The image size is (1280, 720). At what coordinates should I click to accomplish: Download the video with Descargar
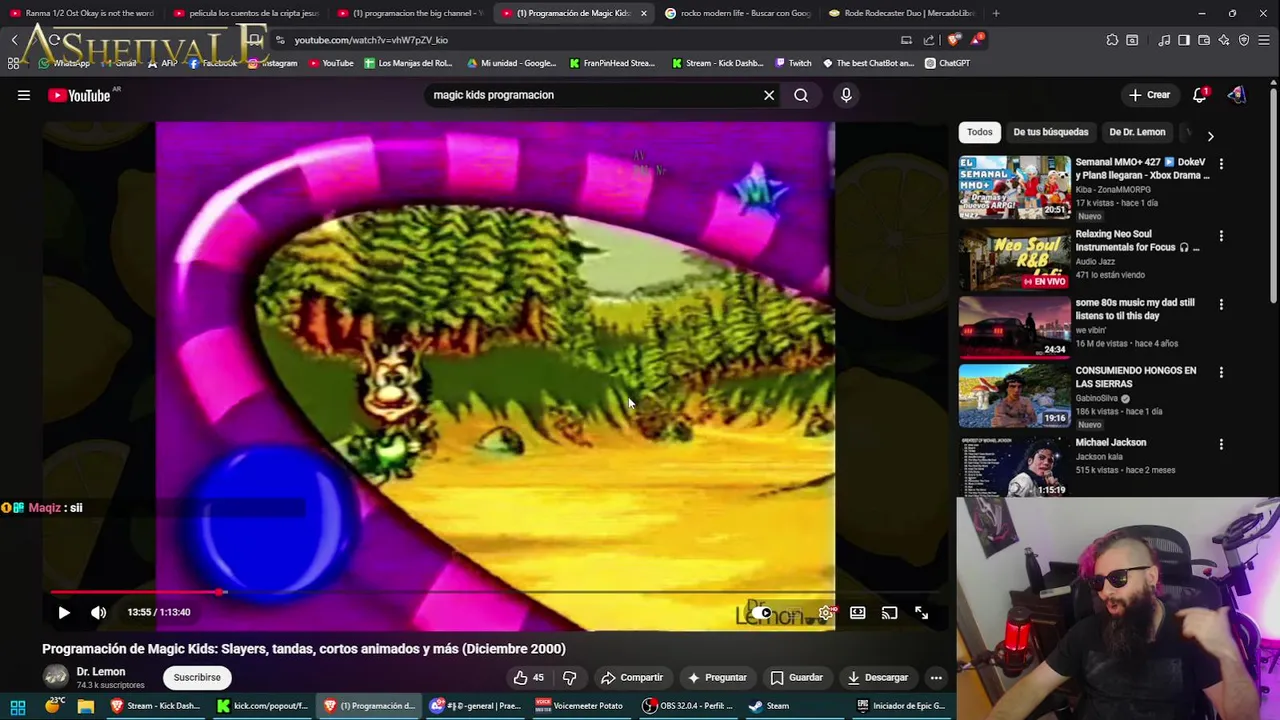(877, 677)
